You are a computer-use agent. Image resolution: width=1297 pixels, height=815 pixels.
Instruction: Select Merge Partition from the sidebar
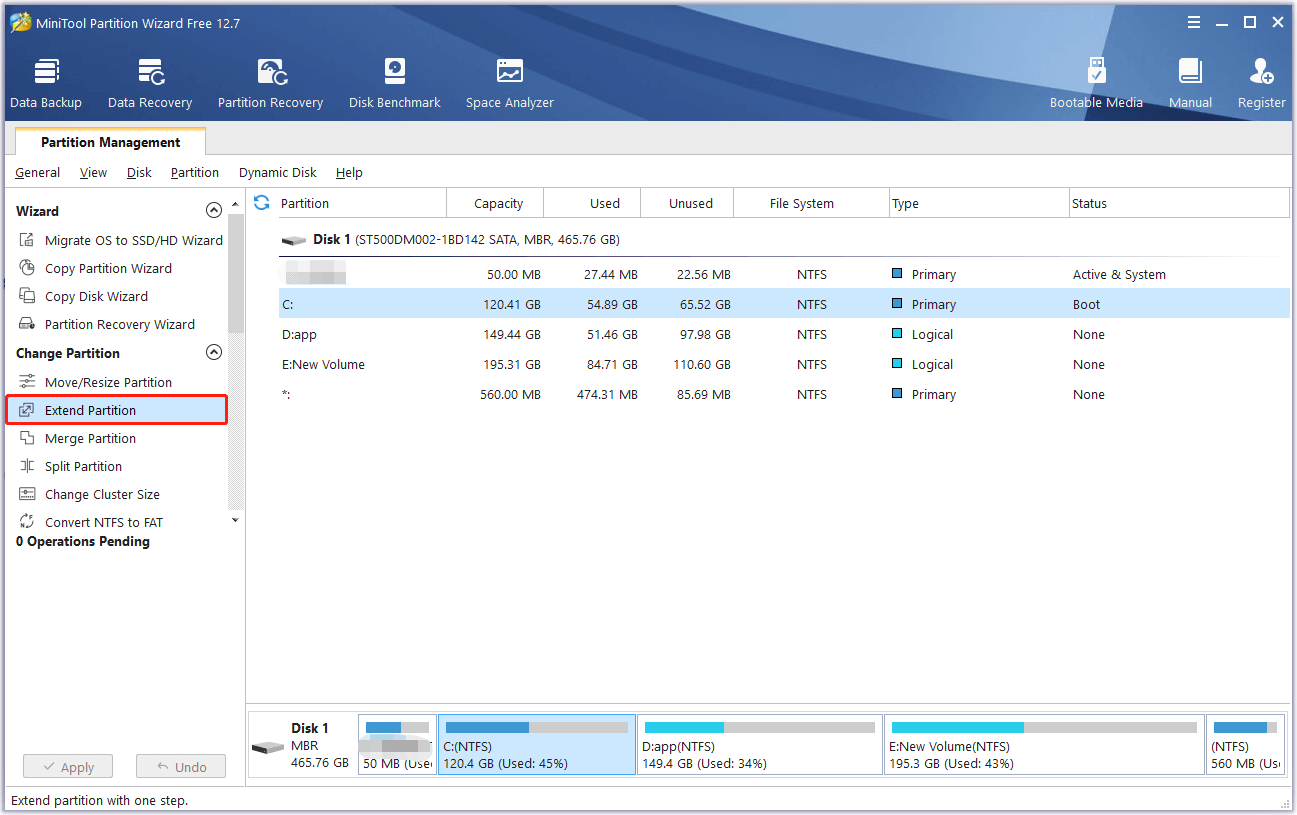pyautogui.click(x=88, y=438)
